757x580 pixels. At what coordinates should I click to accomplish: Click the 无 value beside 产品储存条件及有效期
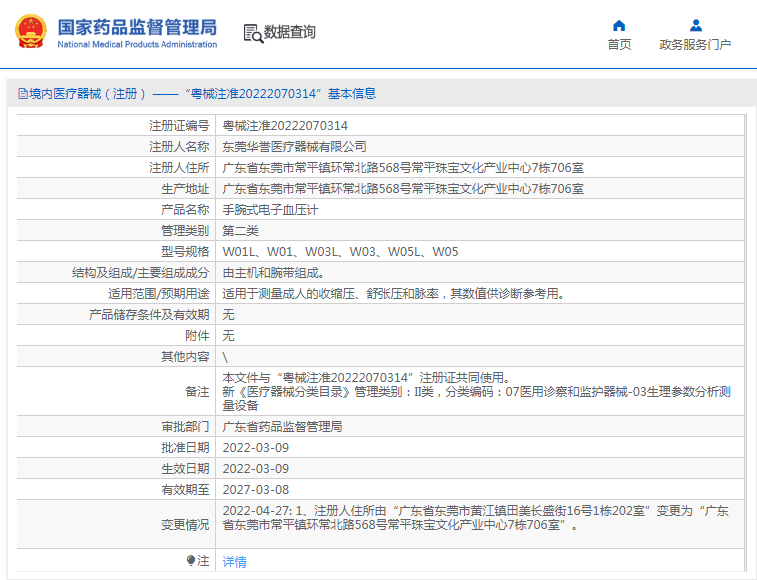click(x=228, y=315)
